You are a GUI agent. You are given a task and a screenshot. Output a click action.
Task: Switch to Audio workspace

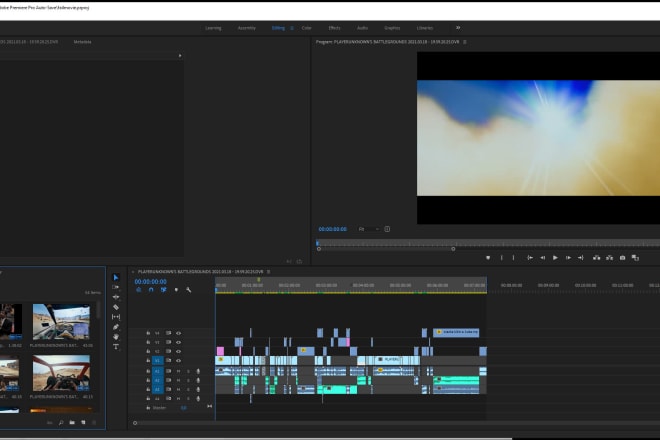click(362, 28)
